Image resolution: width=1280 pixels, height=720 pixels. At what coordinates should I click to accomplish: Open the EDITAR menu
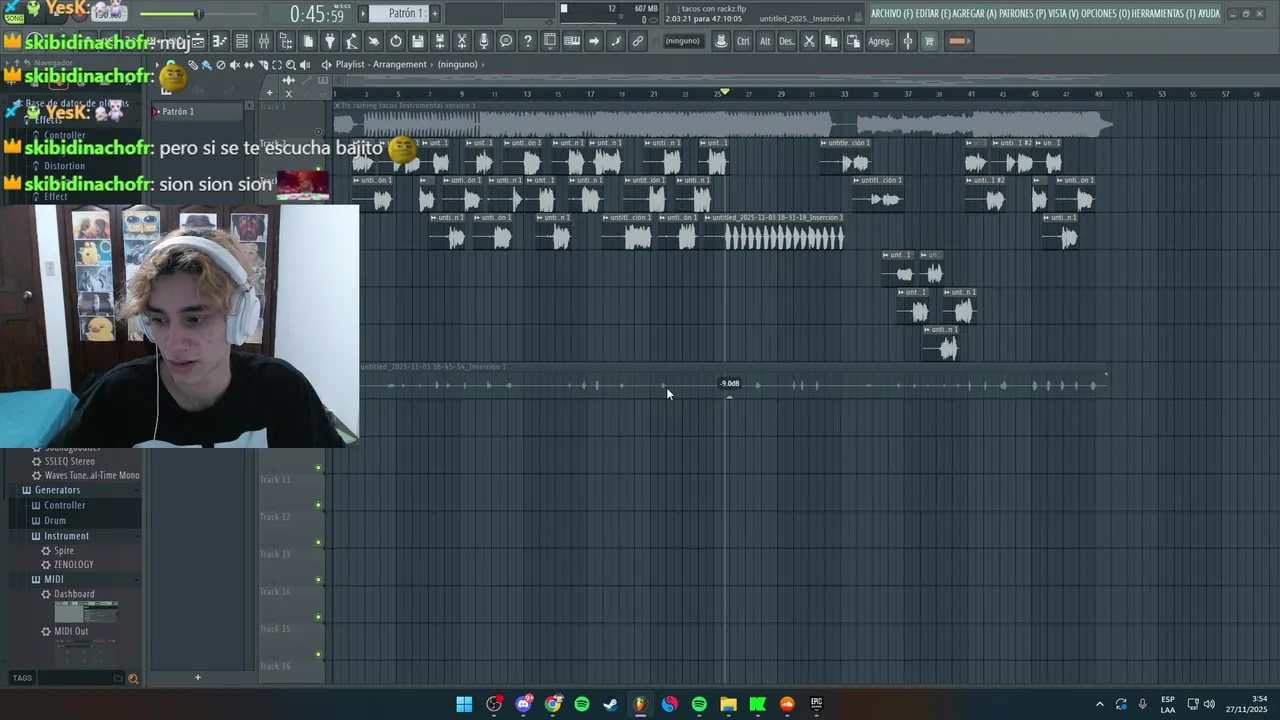(x=933, y=14)
